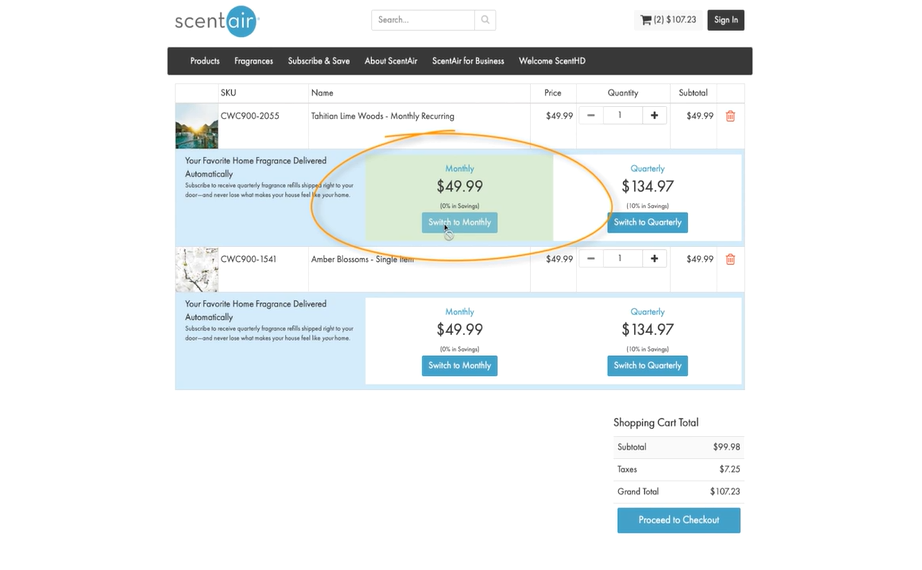Click the Sign In button
This screenshot has width=922, height=570.
click(726, 20)
